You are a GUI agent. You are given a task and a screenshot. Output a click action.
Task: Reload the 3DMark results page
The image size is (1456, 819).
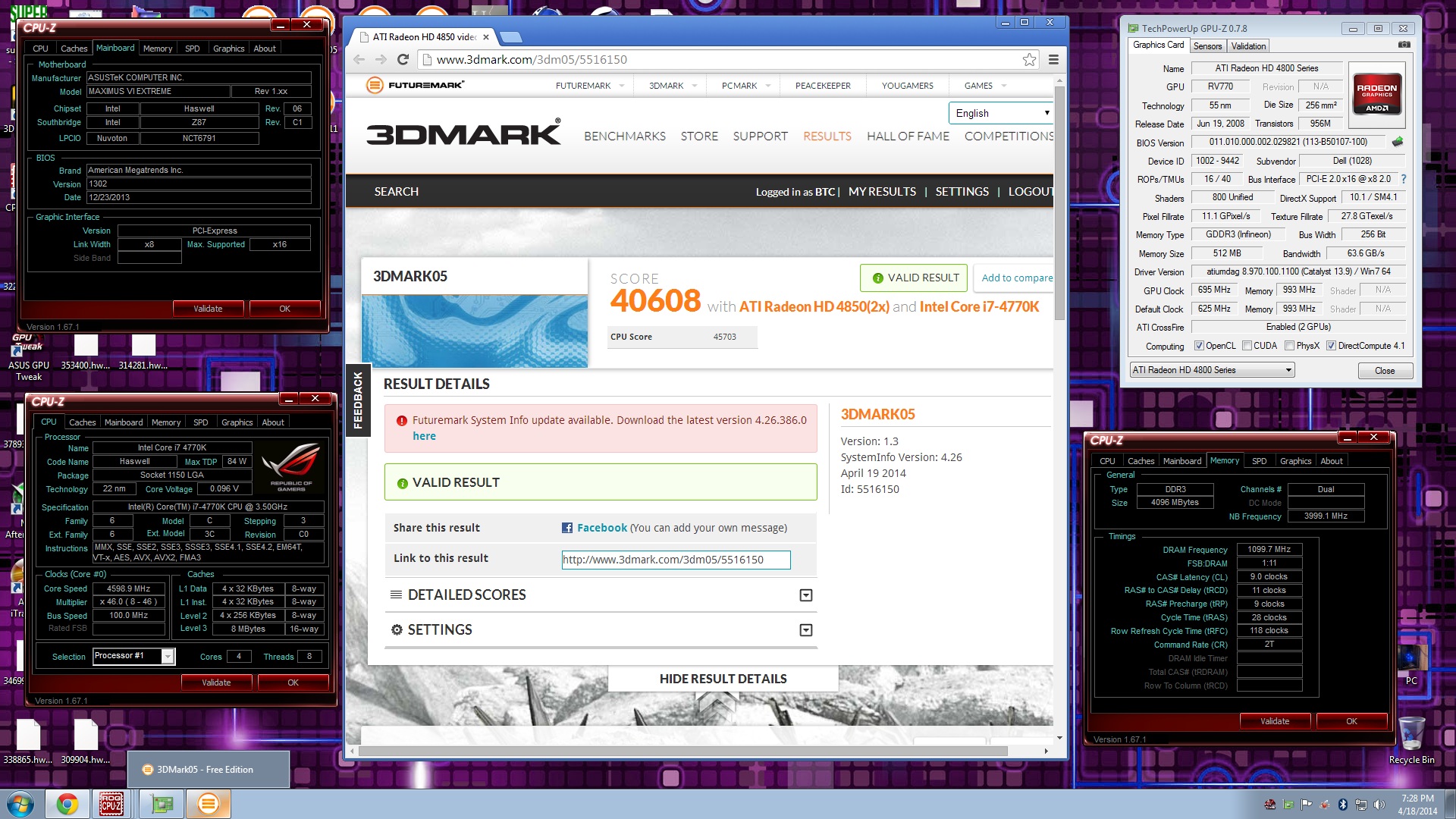403,59
